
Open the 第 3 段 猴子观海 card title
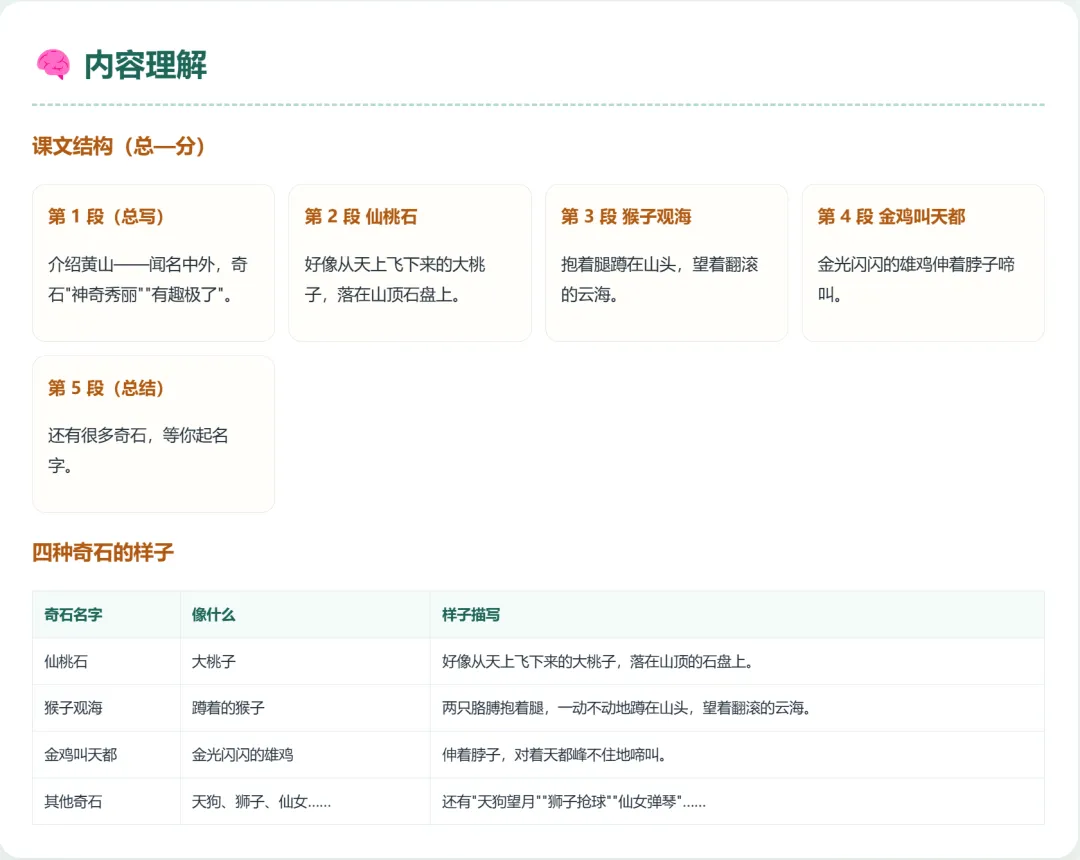click(x=626, y=217)
